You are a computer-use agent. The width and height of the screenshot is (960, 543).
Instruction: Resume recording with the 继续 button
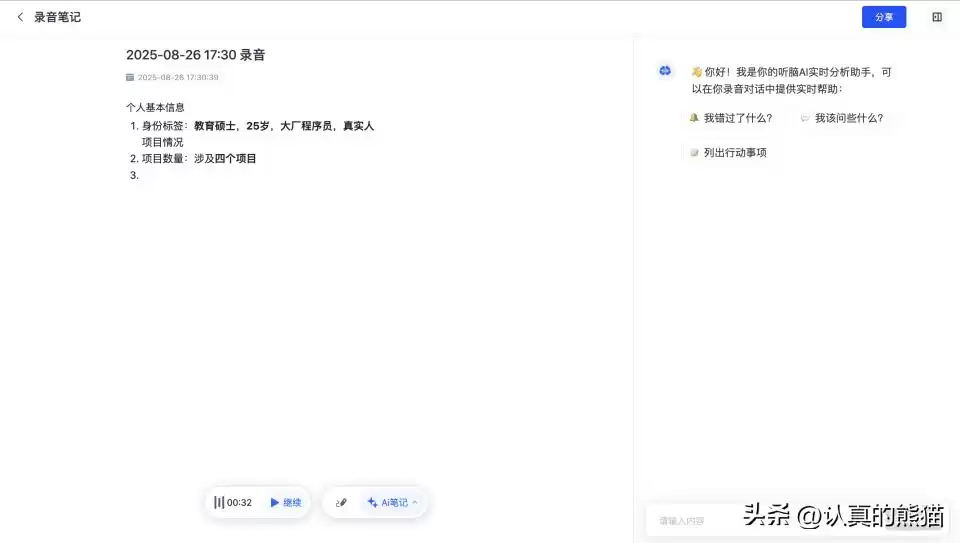pos(286,503)
